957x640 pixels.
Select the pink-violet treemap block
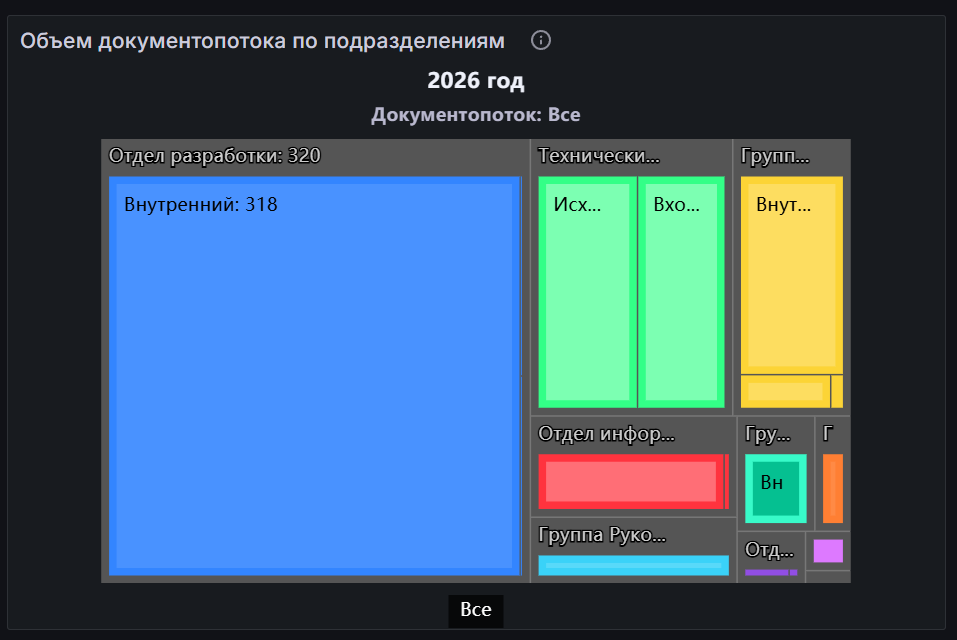827,551
